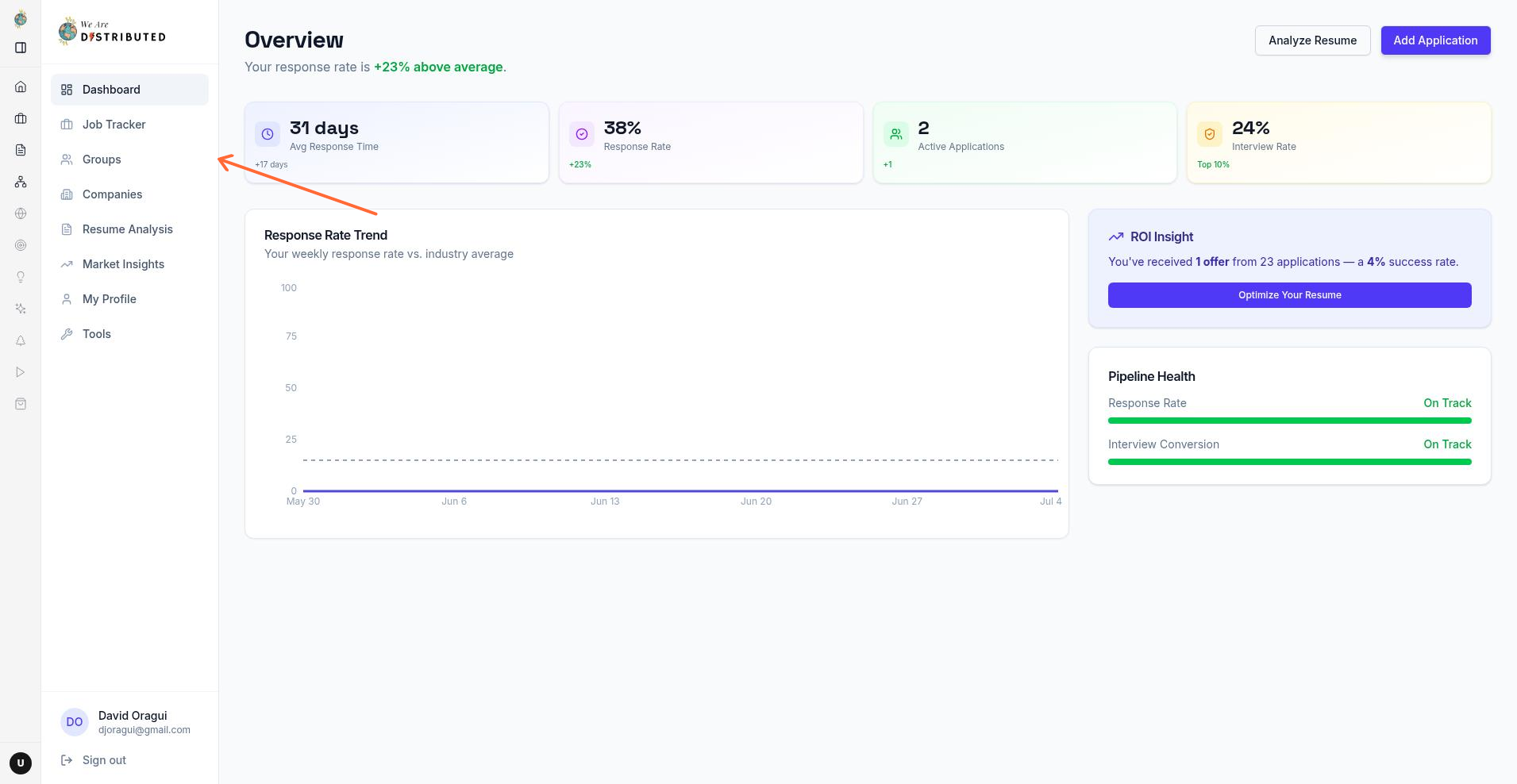The image size is (1517, 784).
Task: Sign out of the account
Action: coord(104,760)
